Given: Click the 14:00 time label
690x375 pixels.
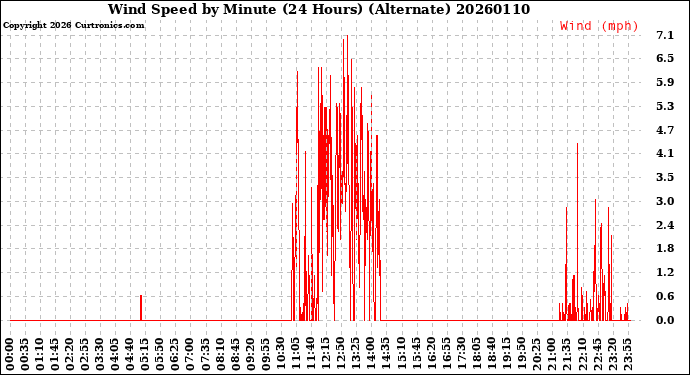Looking at the screenshot, I should click(371, 354).
